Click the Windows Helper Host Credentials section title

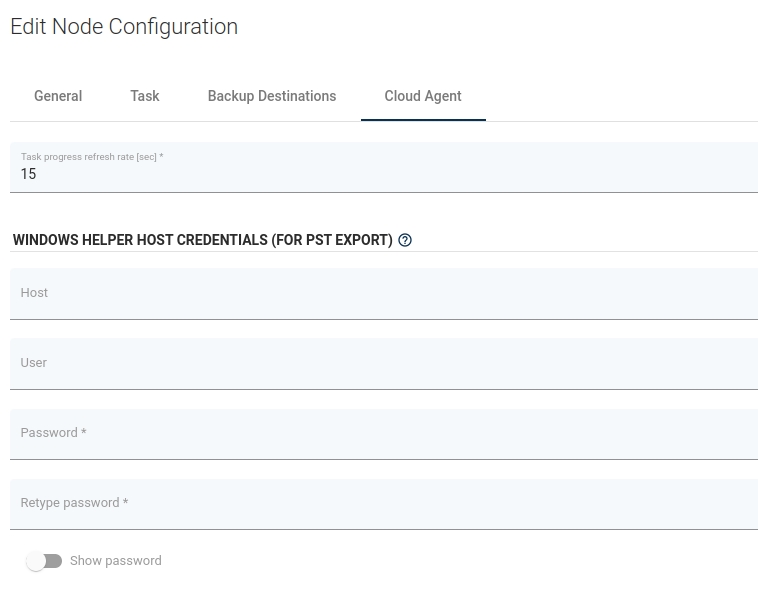point(202,240)
